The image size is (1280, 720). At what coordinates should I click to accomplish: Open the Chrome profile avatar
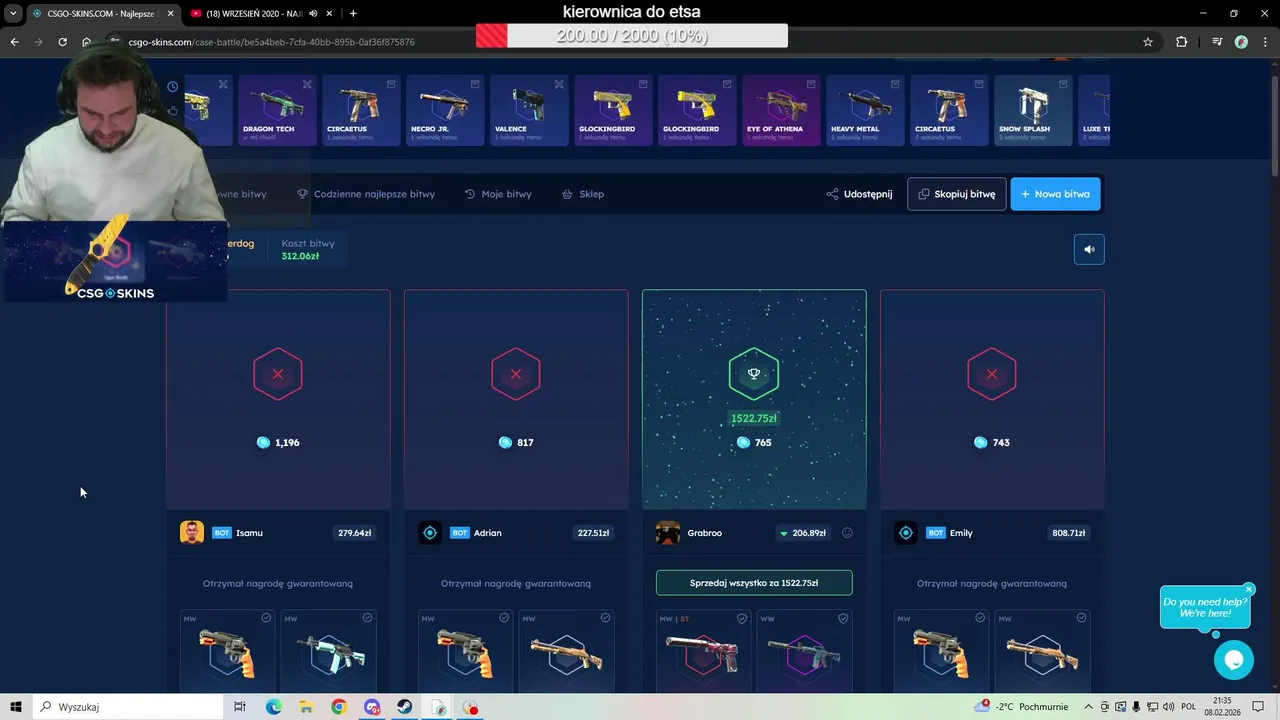pyautogui.click(x=1241, y=42)
